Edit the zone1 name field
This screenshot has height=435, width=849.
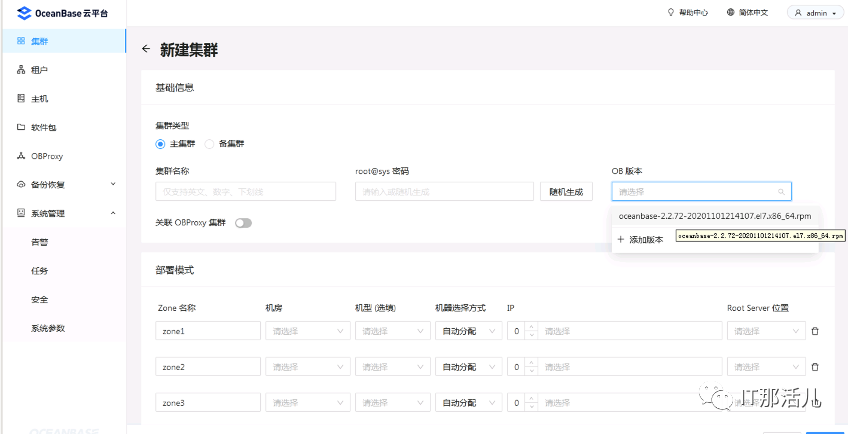[208, 330]
